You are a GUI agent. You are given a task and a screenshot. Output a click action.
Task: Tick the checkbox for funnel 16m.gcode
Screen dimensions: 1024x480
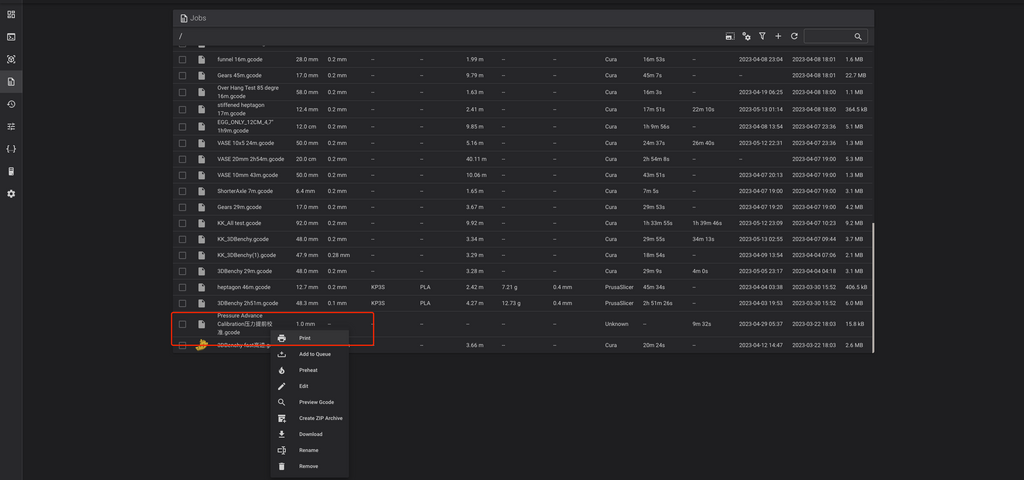point(183,59)
